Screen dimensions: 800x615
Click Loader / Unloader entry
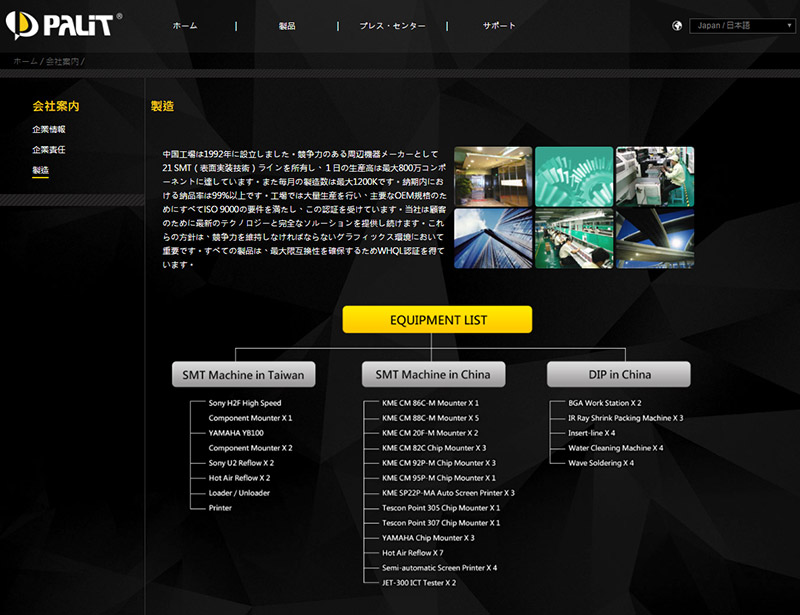239,493
